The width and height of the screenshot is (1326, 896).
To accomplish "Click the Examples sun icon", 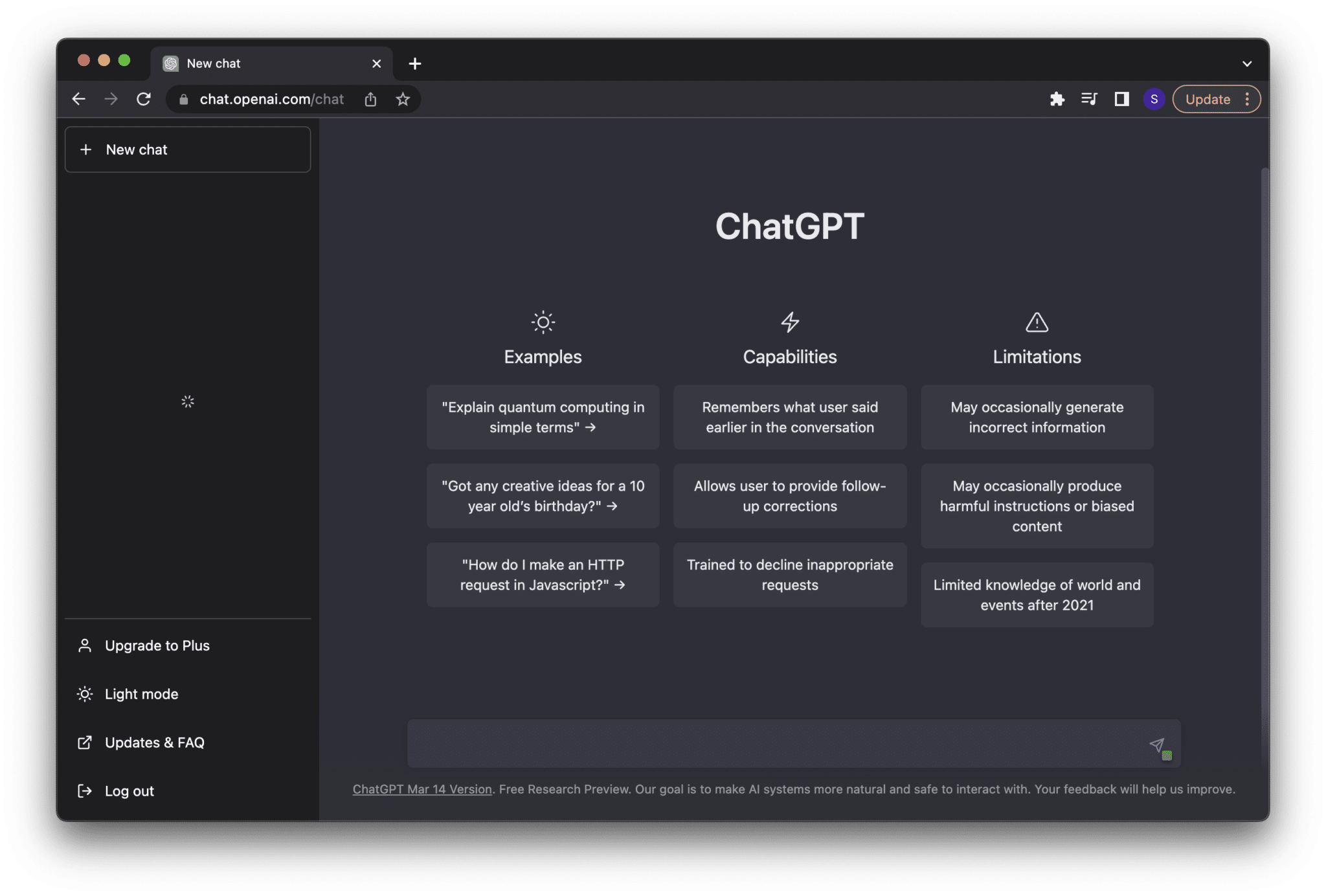I will pyautogui.click(x=543, y=322).
